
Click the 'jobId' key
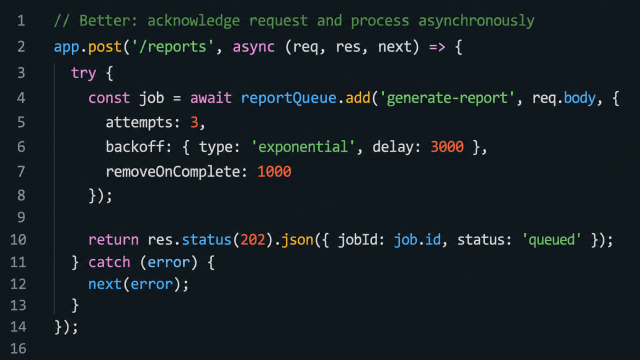click(357, 240)
